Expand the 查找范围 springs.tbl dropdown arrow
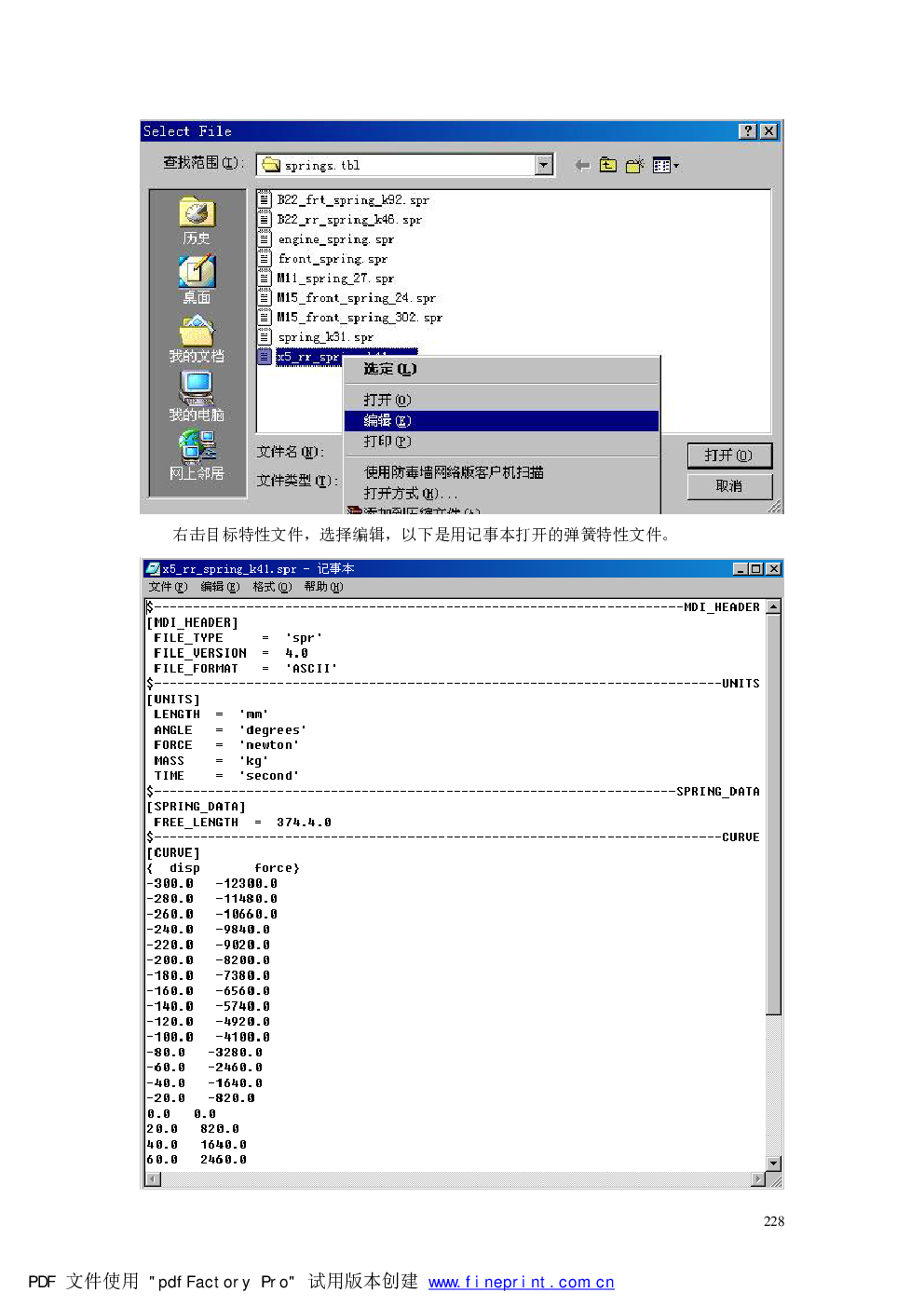The height and width of the screenshot is (1306, 924). click(545, 165)
